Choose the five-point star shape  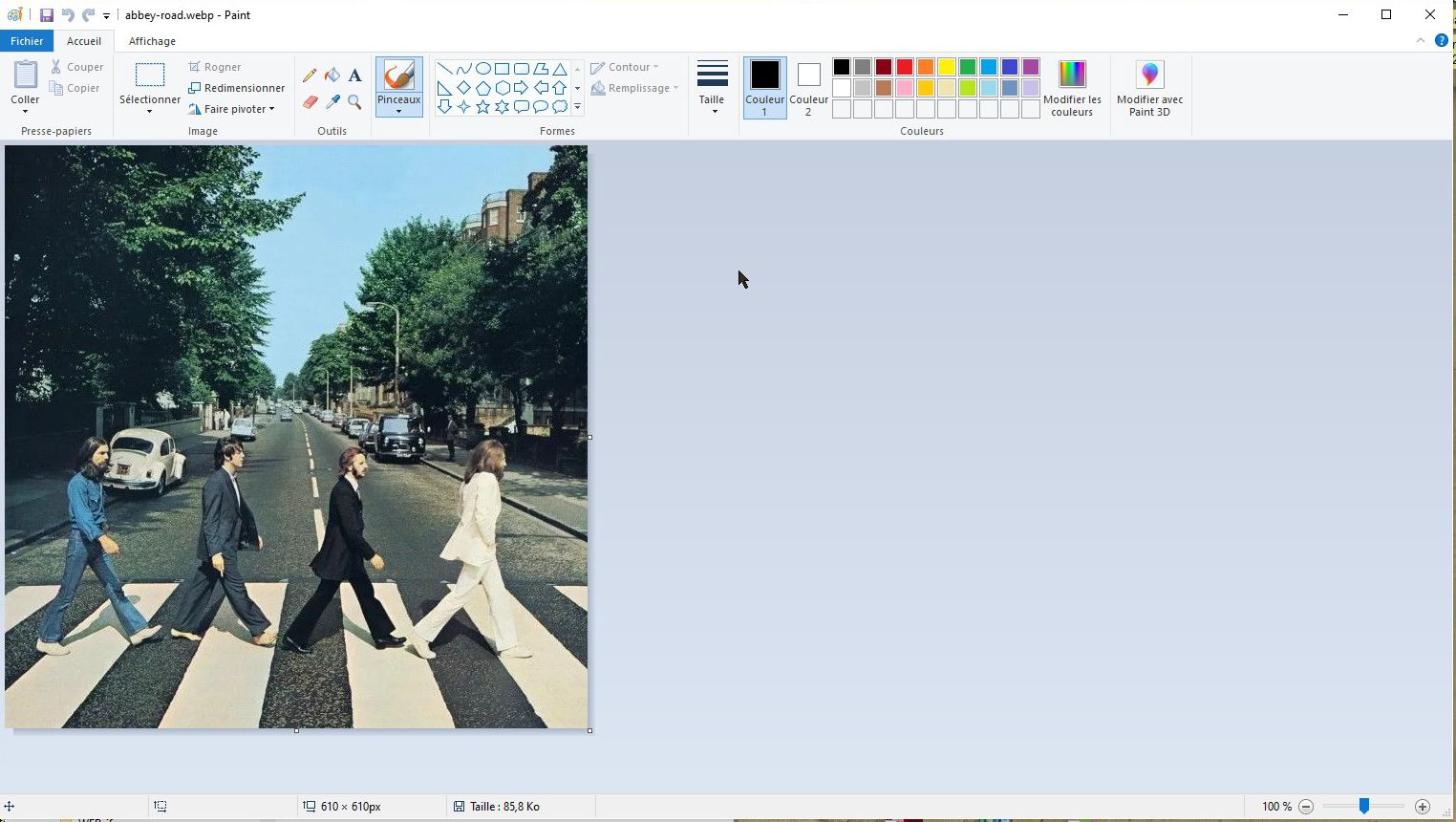pos(482,106)
